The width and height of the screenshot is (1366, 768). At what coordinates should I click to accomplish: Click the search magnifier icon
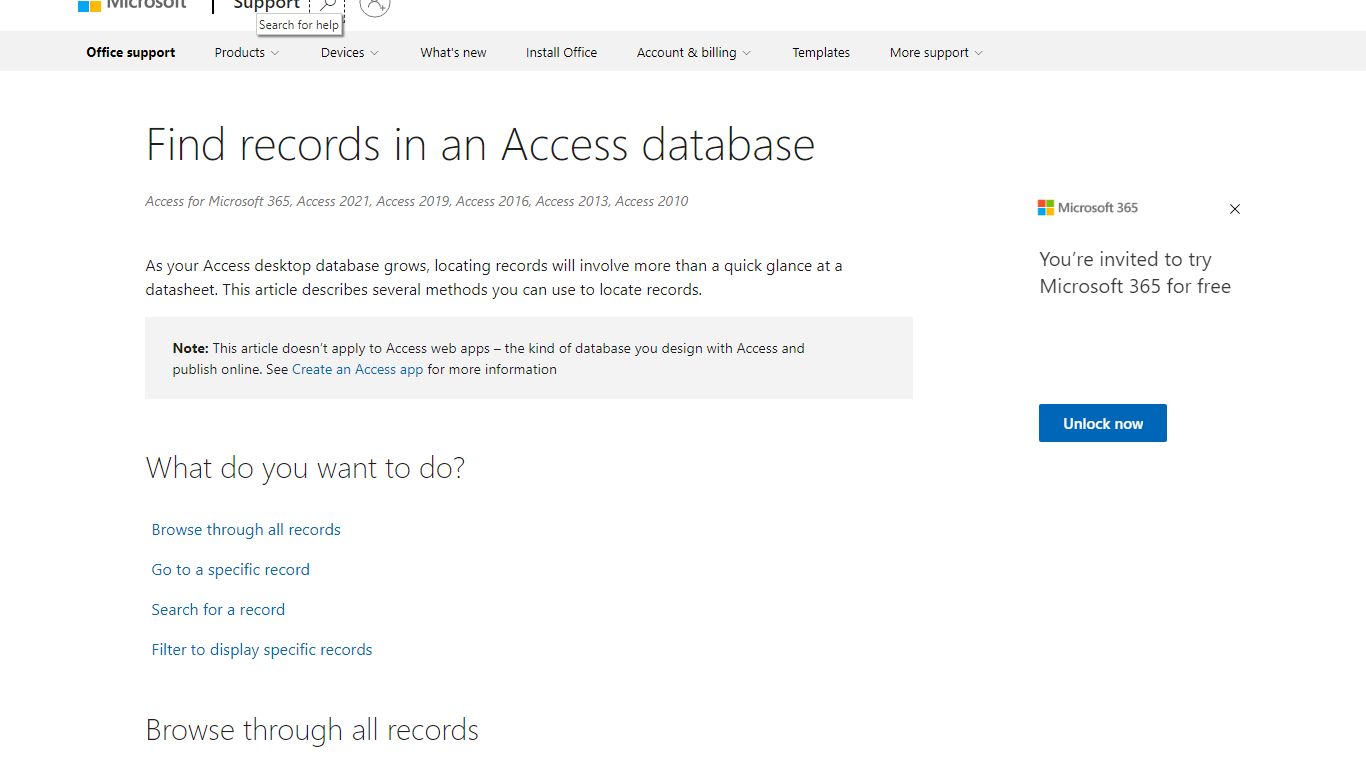pyautogui.click(x=327, y=5)
